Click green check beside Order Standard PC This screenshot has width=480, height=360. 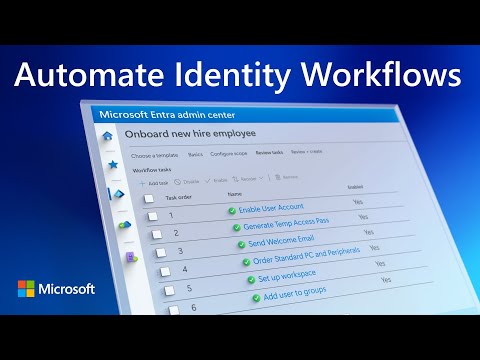pyautogui.click(x=246, y=262)
